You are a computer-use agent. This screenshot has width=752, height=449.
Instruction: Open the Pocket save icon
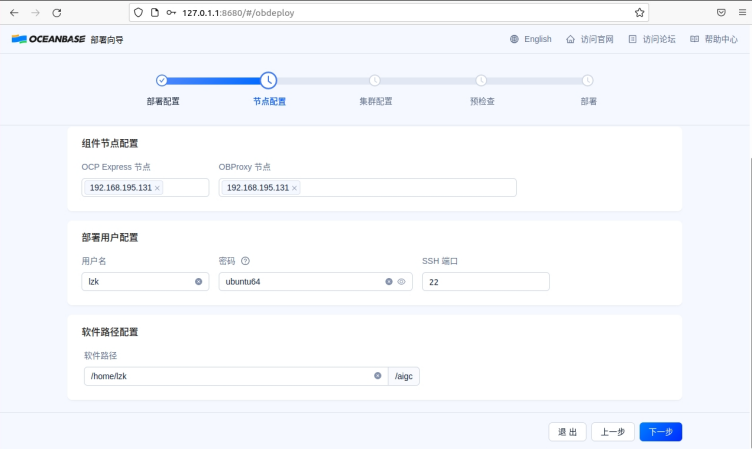click(721, 12)
